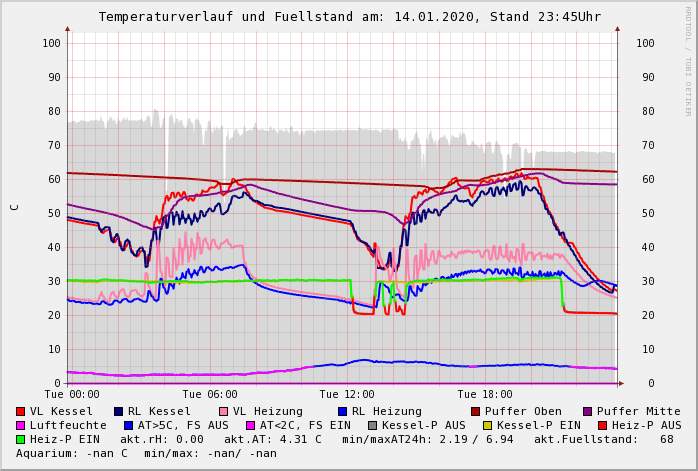Click the magenta Luftfeuchte legend swatch
698x471 pixels.
(x=20, y=425)
